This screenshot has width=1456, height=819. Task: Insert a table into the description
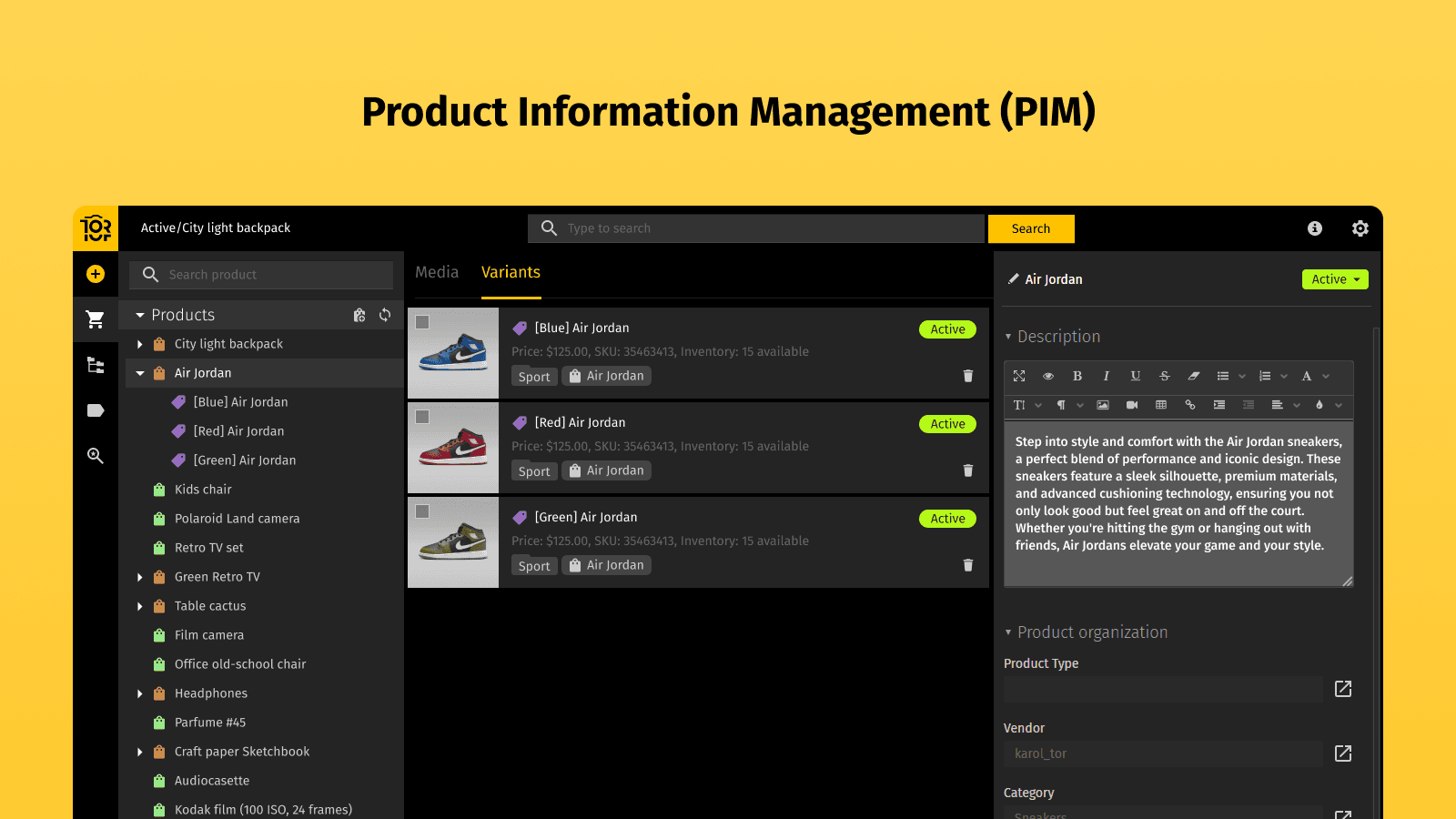point(1161,406)
